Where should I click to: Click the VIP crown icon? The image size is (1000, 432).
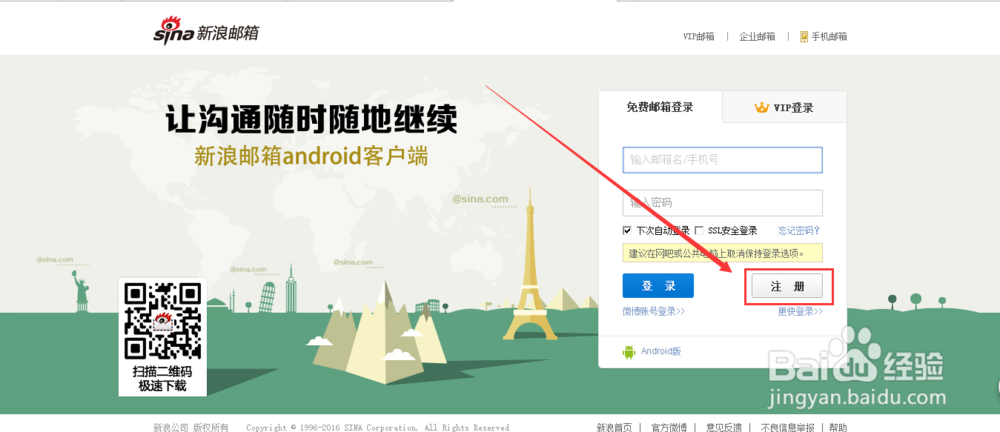pyautogui.click(x=761, y=108)
